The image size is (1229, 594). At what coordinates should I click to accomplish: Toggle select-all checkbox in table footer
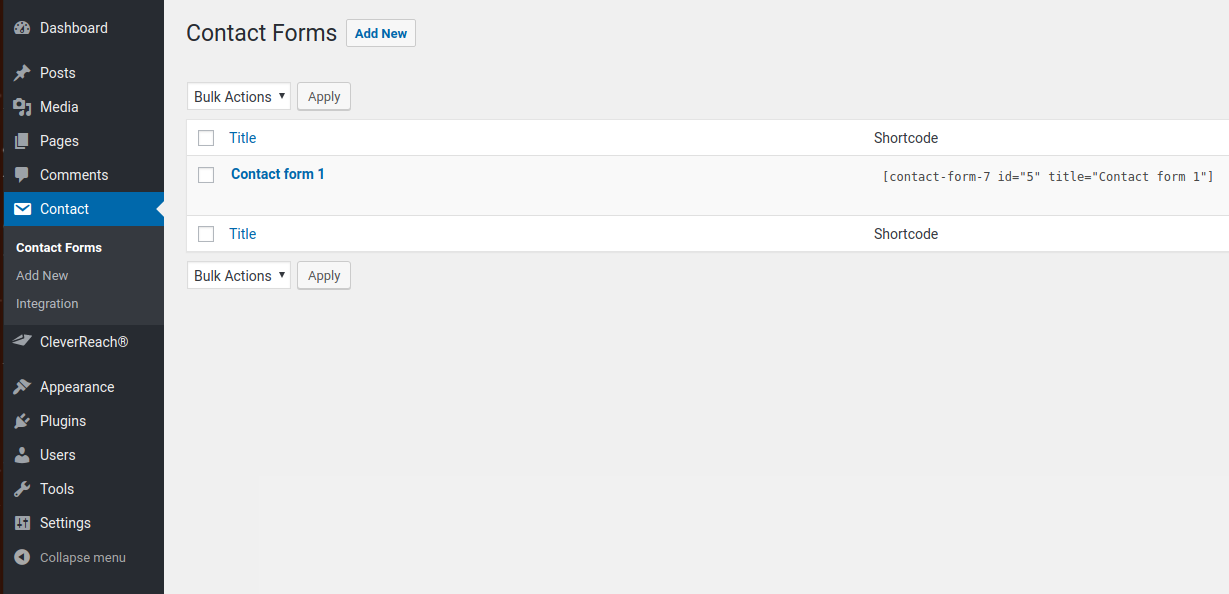pyautogui.click(x=206, y=234)
